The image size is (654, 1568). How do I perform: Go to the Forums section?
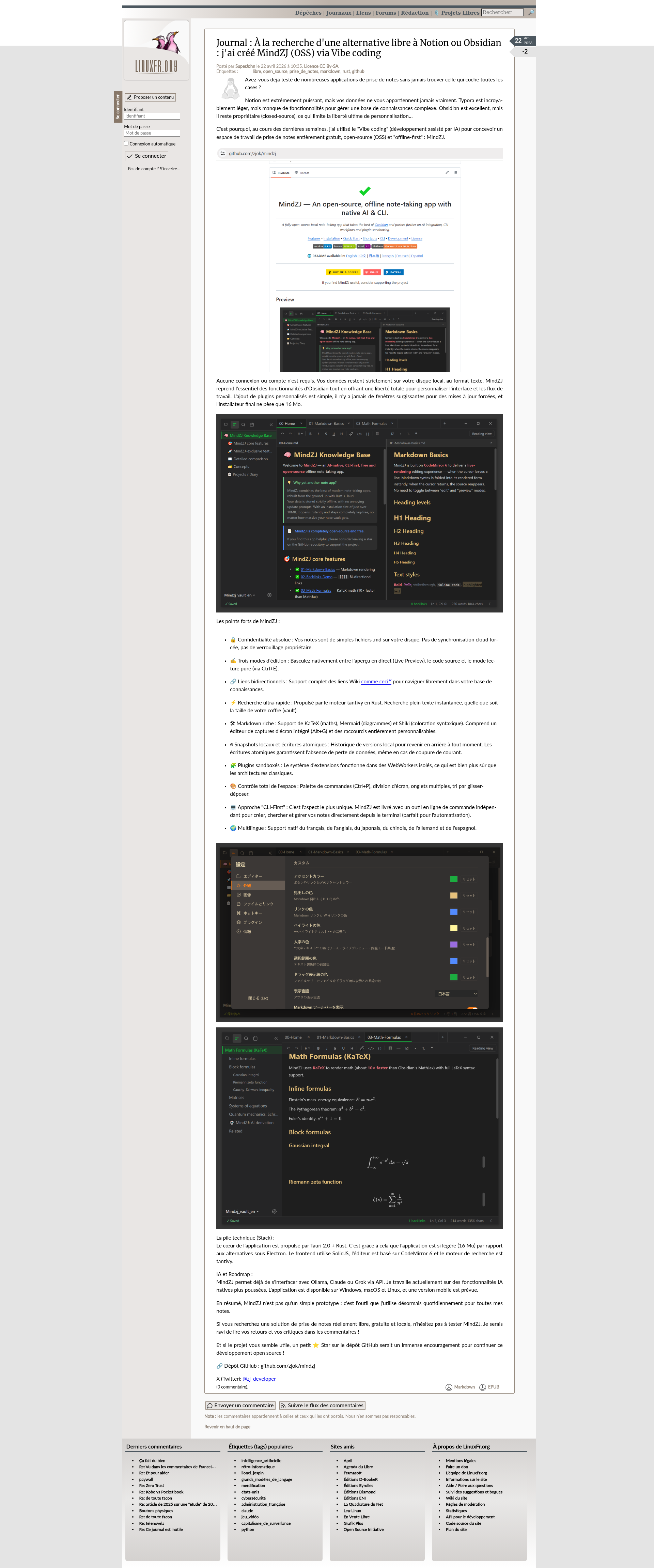pos(386,13)
